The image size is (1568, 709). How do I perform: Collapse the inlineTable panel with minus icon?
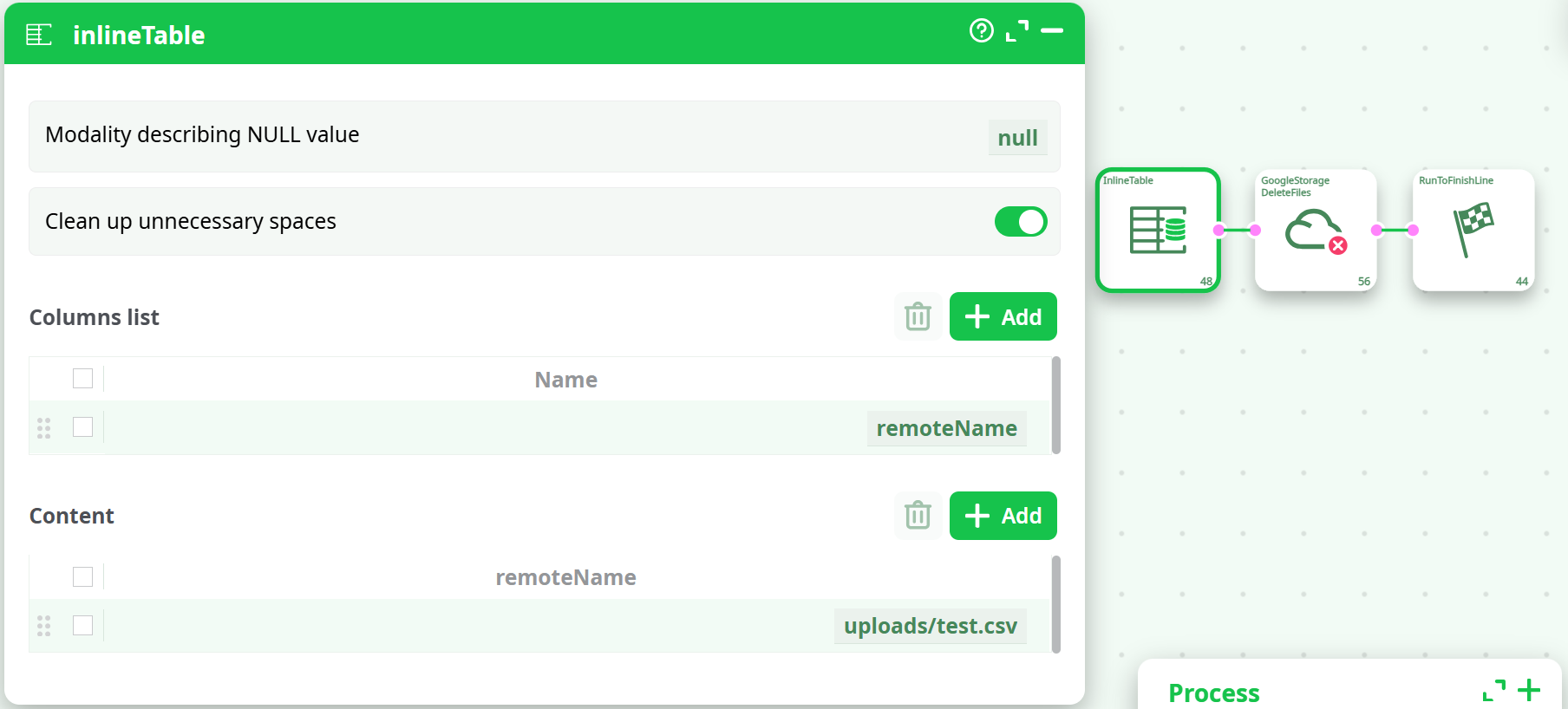(1052, 31)
